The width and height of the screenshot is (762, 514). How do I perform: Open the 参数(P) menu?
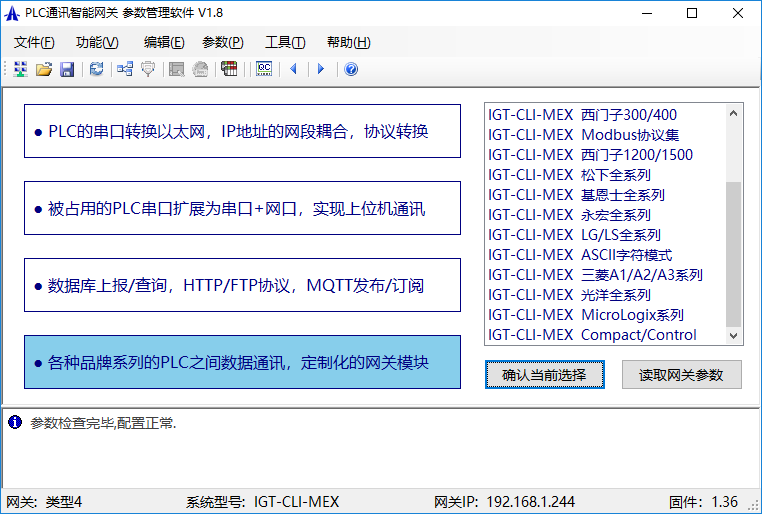[x=222, y=42]
